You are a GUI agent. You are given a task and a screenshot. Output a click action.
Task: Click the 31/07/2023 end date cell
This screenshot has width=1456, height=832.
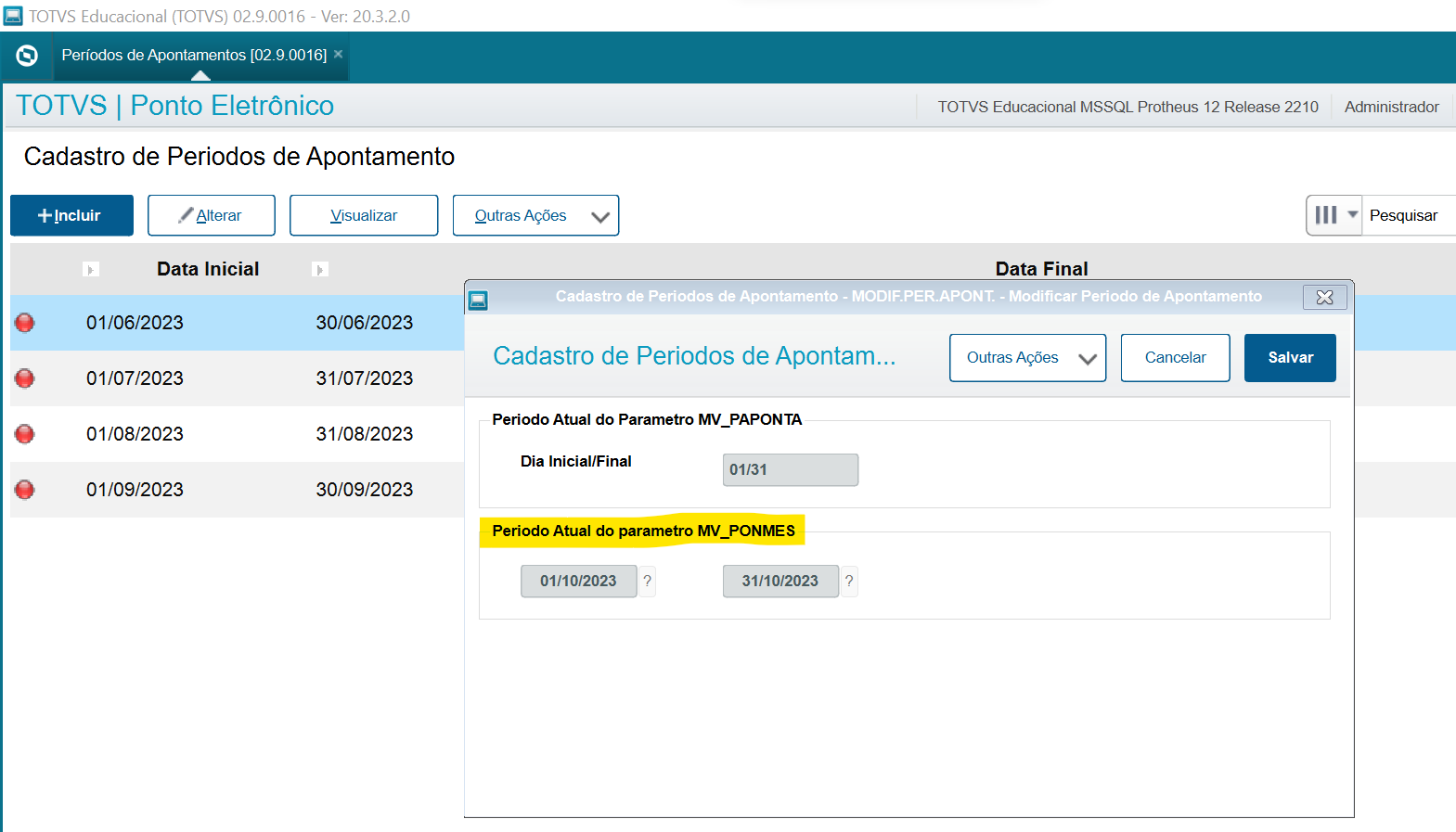click(x=365, y=378)
